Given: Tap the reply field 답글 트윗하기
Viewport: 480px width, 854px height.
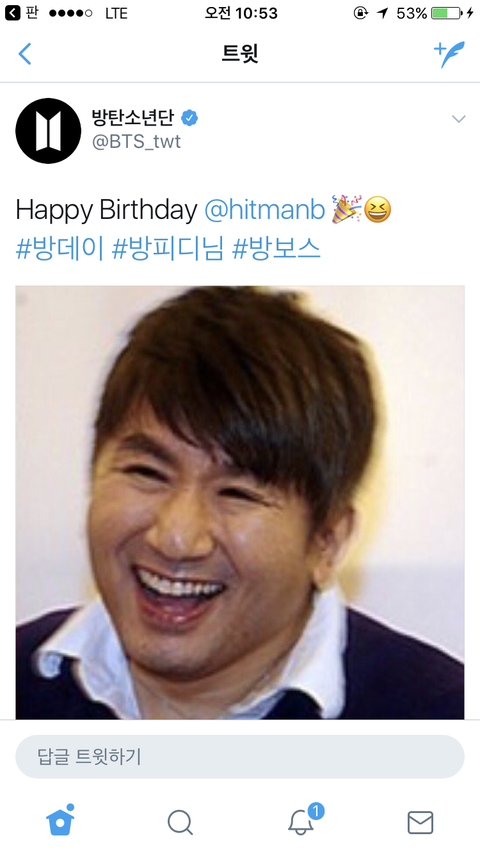Looking at the screenshot, I should click(x=240, y=757).
